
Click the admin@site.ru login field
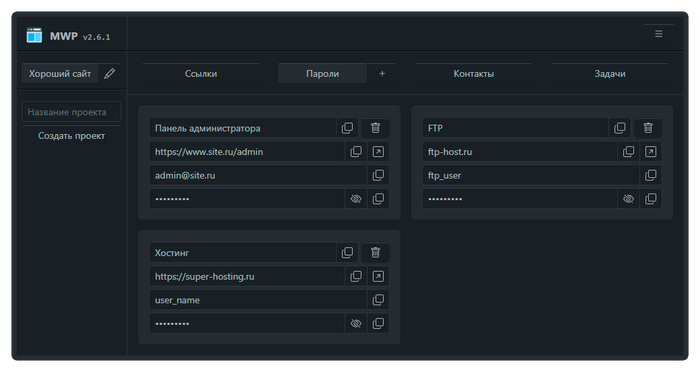(x=258, y=176)
